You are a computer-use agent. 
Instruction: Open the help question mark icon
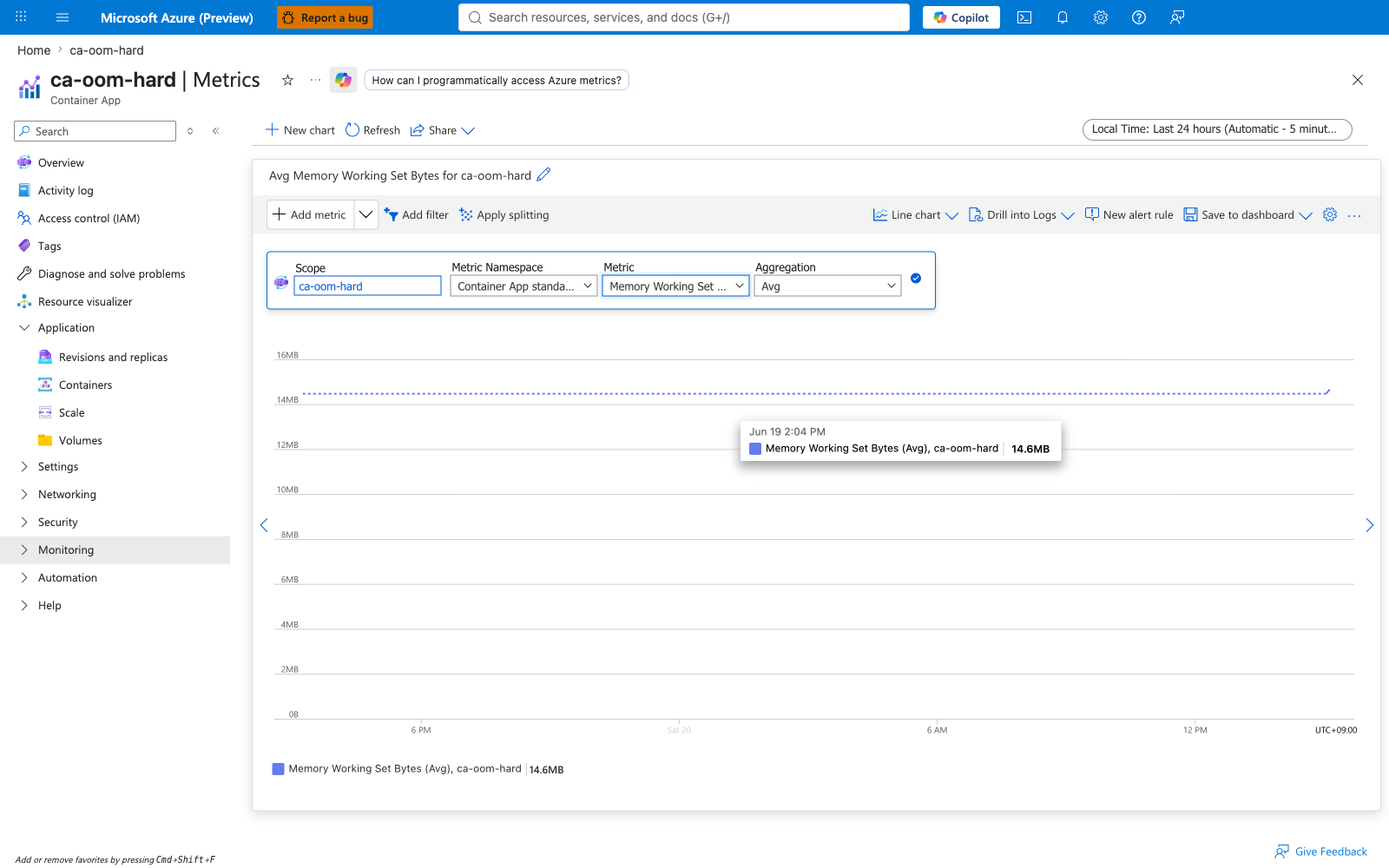tap(1139, 17)
